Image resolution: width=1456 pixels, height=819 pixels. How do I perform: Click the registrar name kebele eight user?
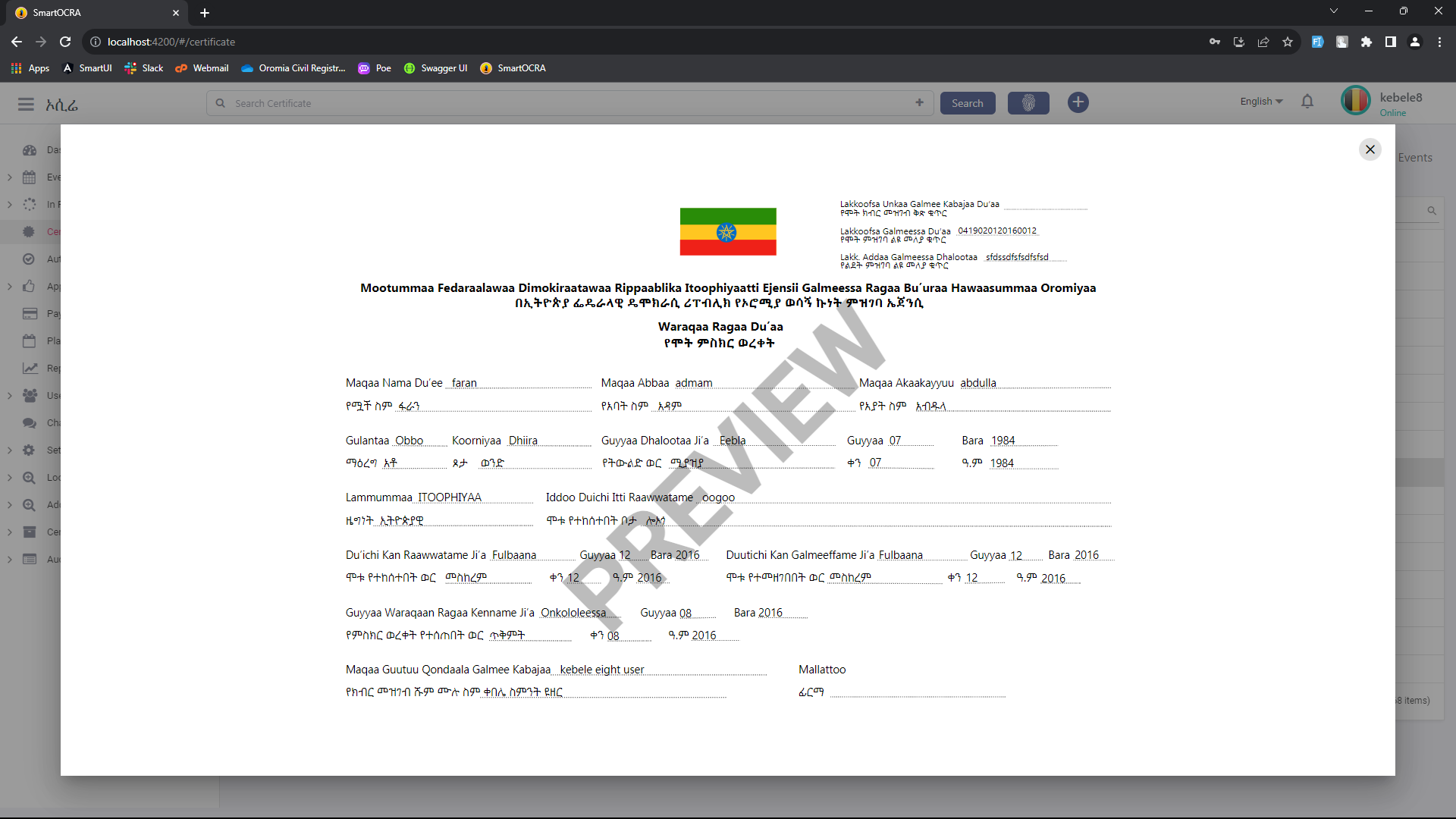point(601,670)
